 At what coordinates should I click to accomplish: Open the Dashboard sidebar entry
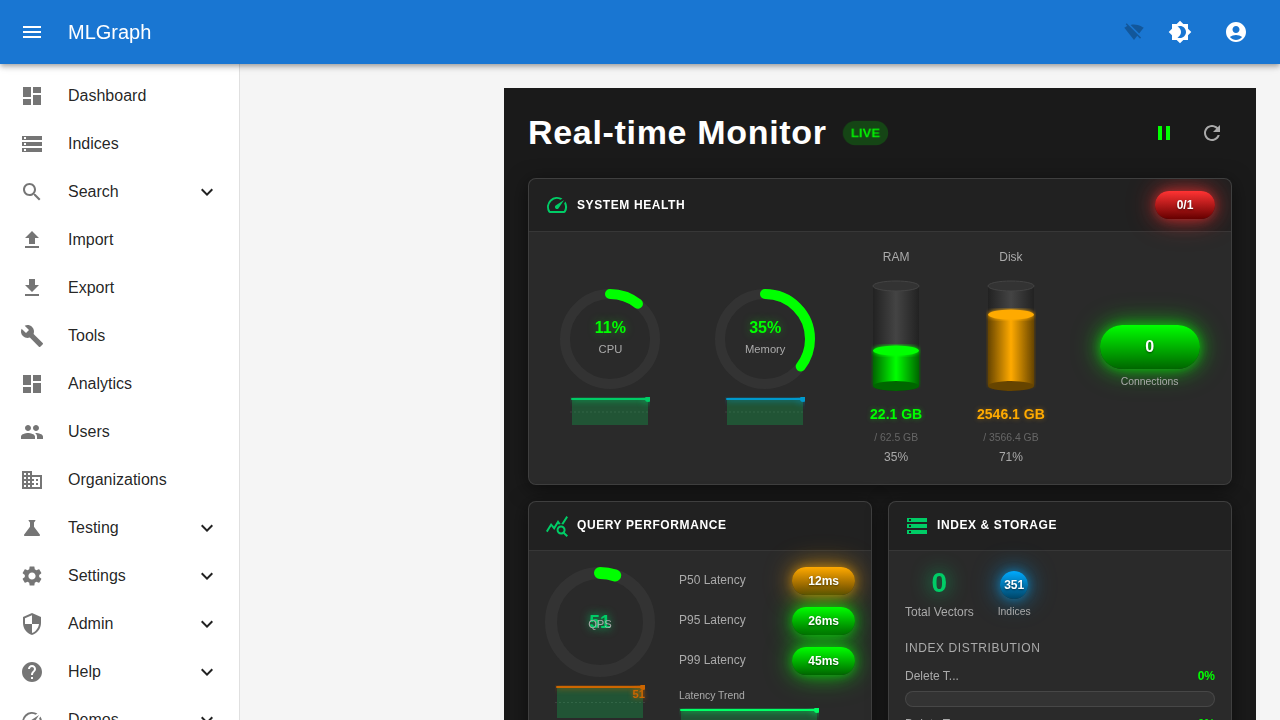[x=107, y=95]
